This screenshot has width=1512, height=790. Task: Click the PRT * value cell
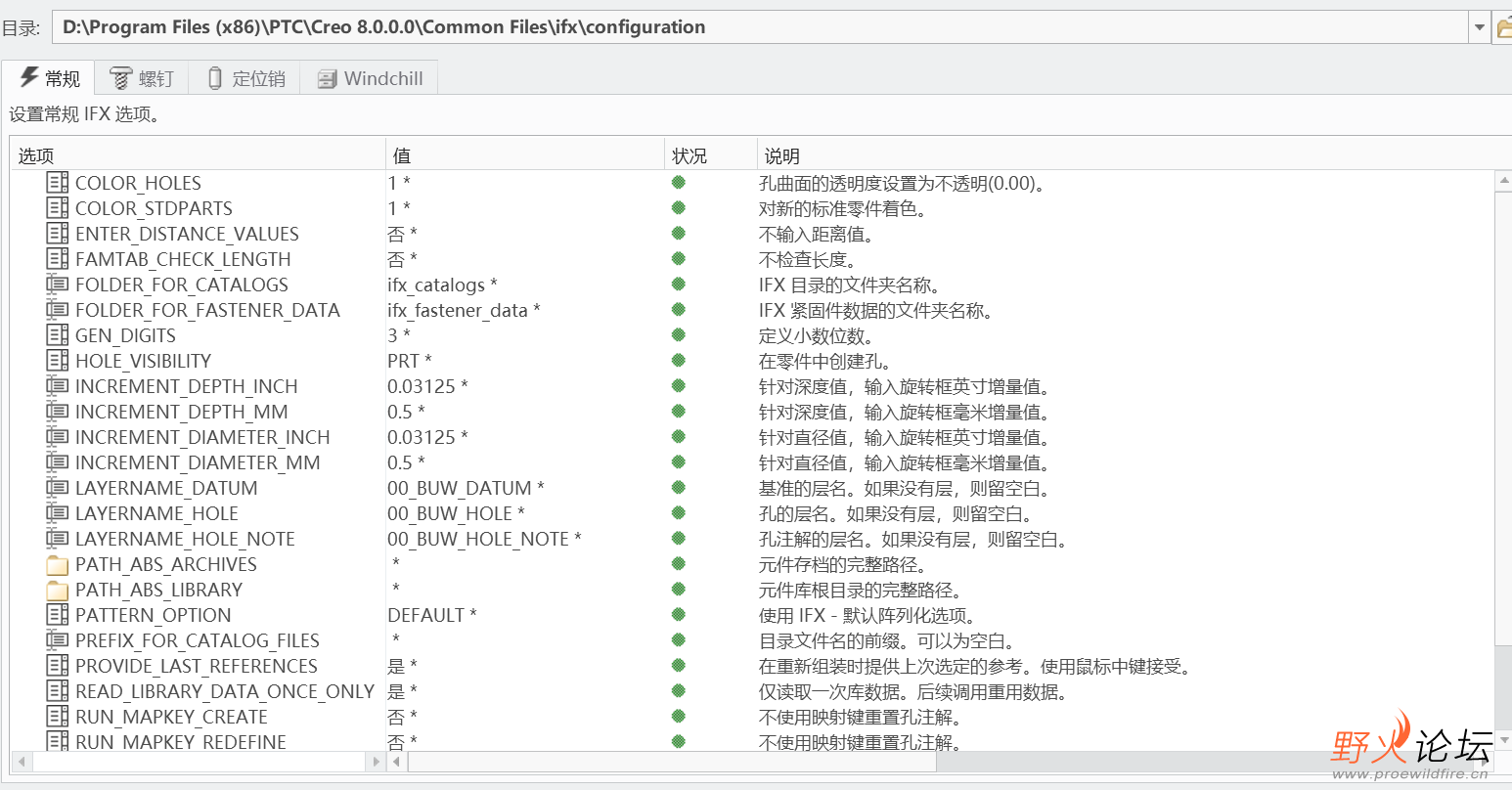tap(409, 361)
